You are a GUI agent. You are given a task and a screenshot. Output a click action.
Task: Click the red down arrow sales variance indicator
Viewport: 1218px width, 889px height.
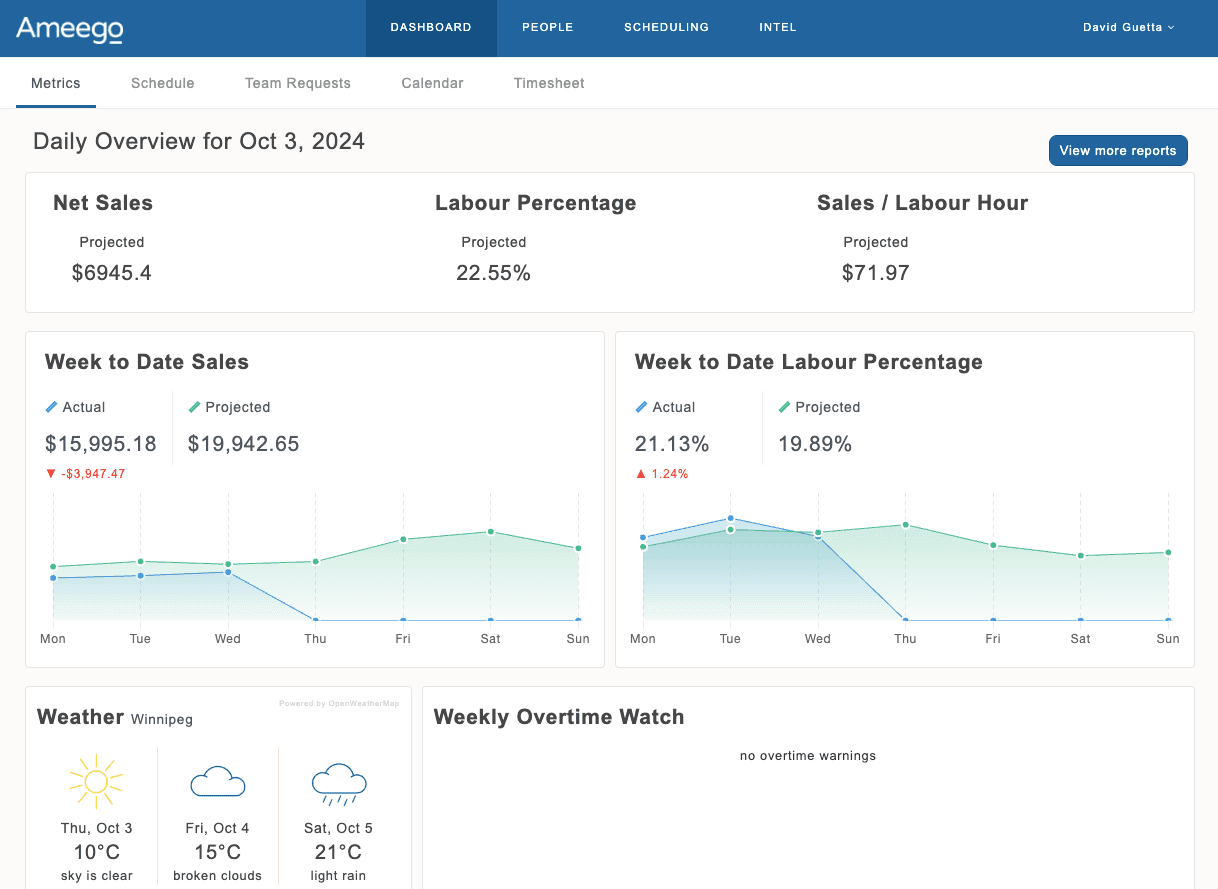pyautogui.click(x=52, y=474)
